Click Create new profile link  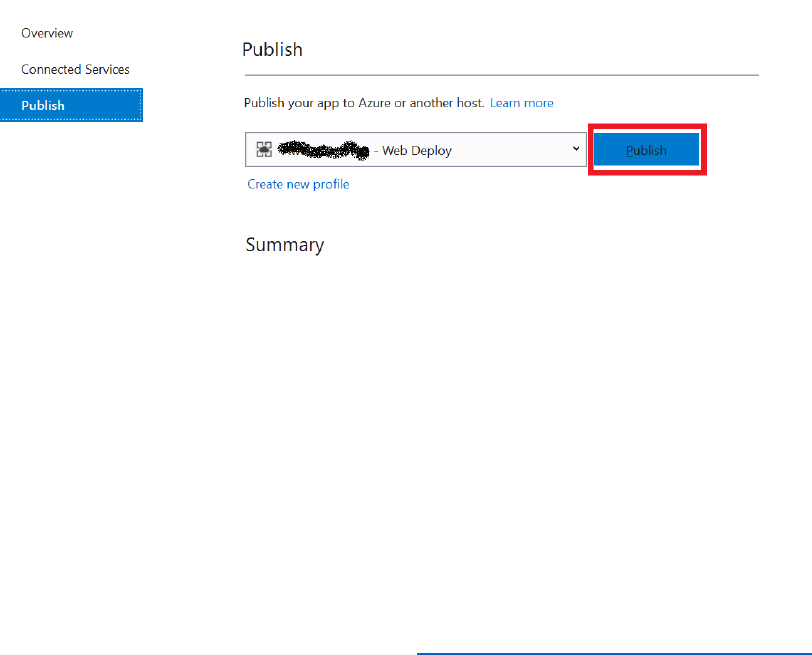coord(298,184)
